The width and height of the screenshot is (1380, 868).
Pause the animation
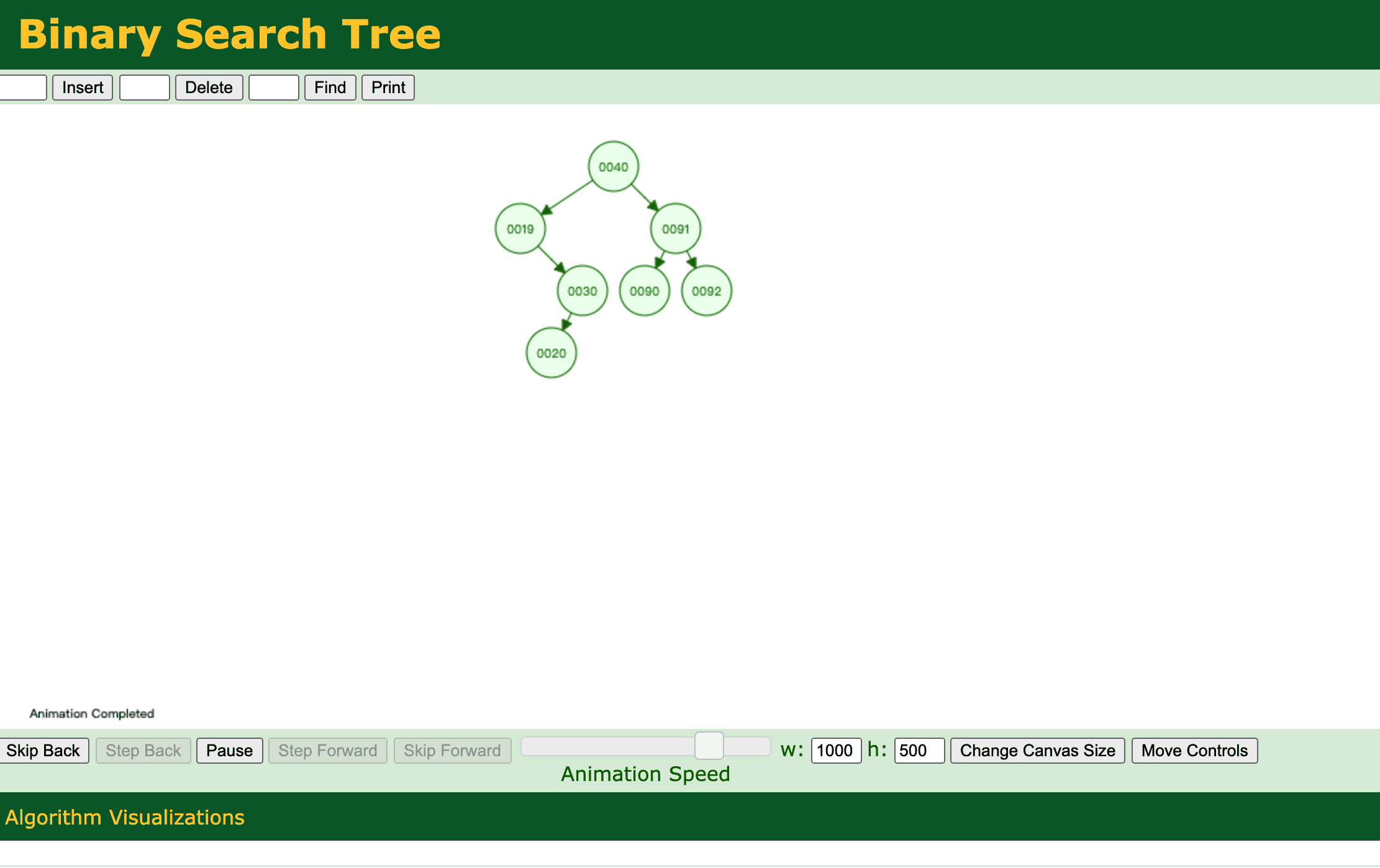[x=229, y=751]
